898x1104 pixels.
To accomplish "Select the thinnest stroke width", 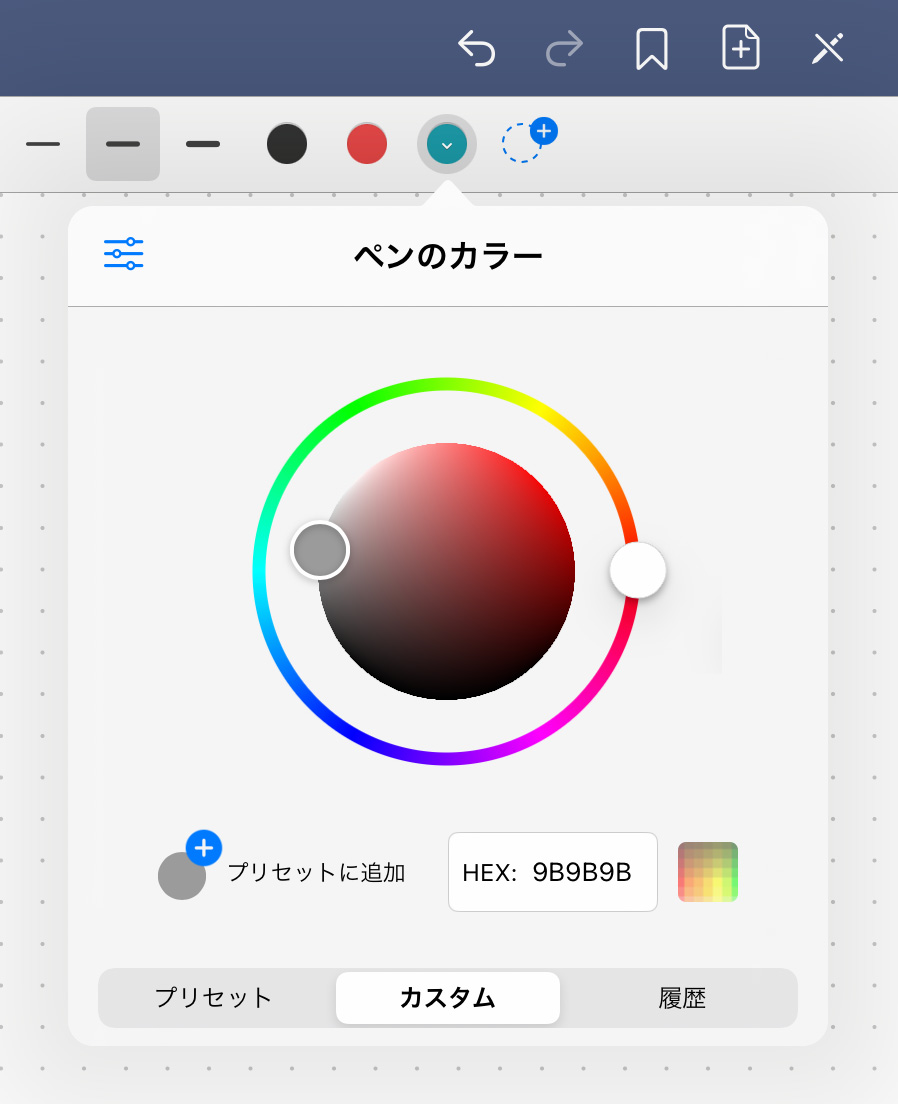I will 43,144.
